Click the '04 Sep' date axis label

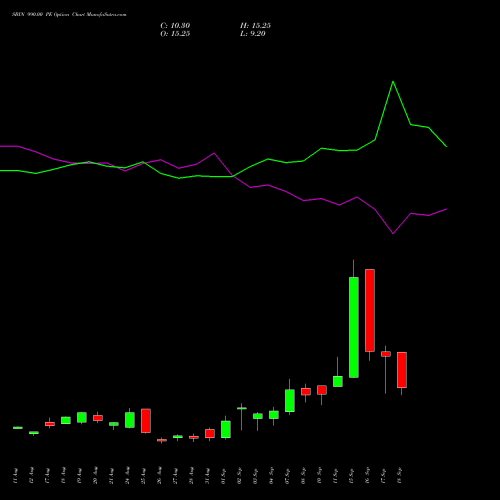pyautogui.click(x=271, y=476)
